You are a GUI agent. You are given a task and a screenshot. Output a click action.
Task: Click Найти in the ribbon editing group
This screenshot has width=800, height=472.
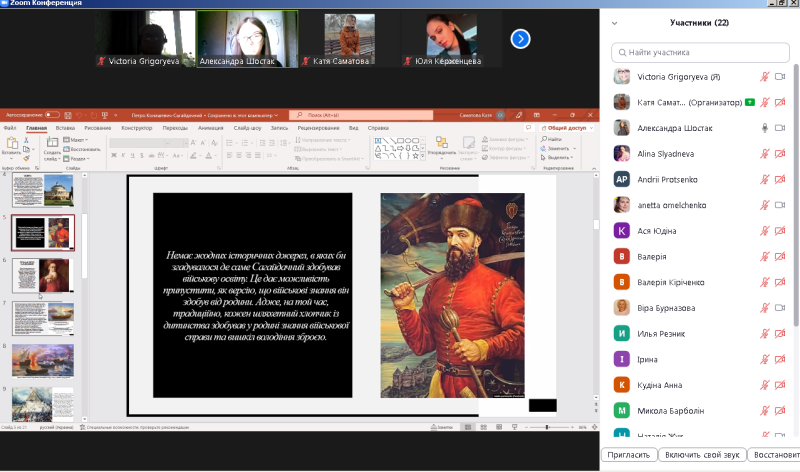coord(552,139)
